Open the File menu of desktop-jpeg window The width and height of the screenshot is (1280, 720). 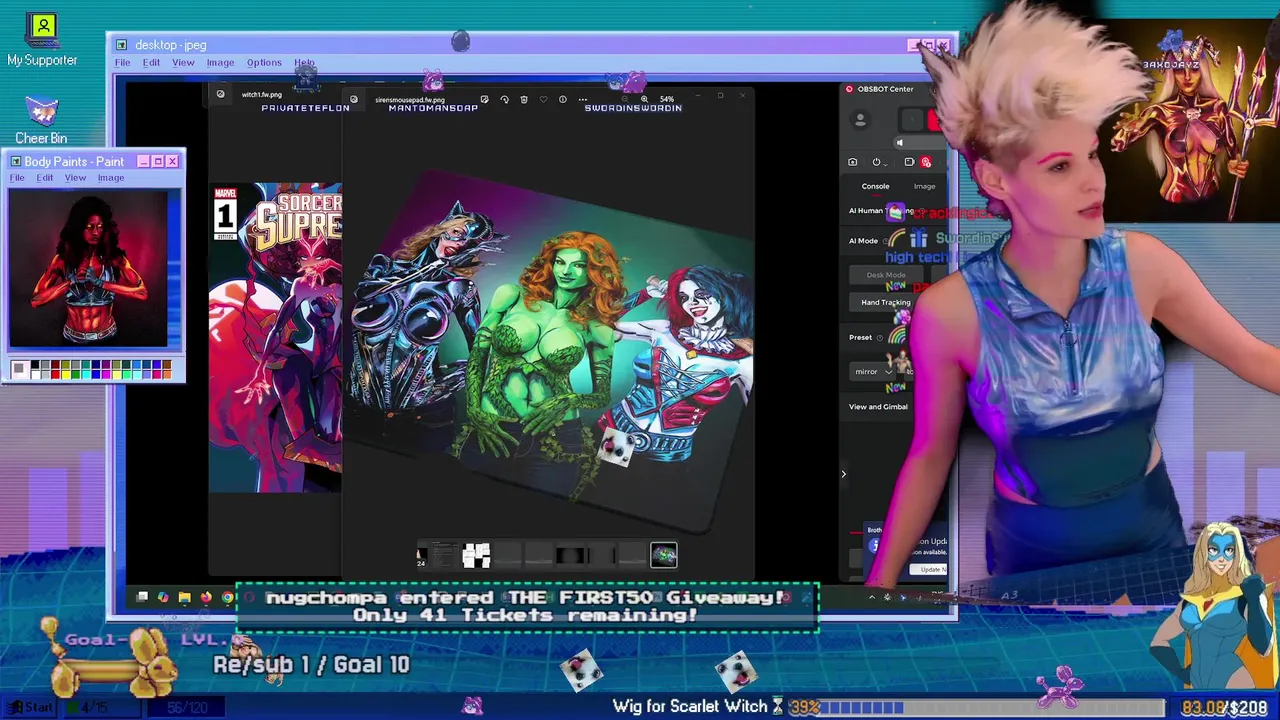click(122, 62)
